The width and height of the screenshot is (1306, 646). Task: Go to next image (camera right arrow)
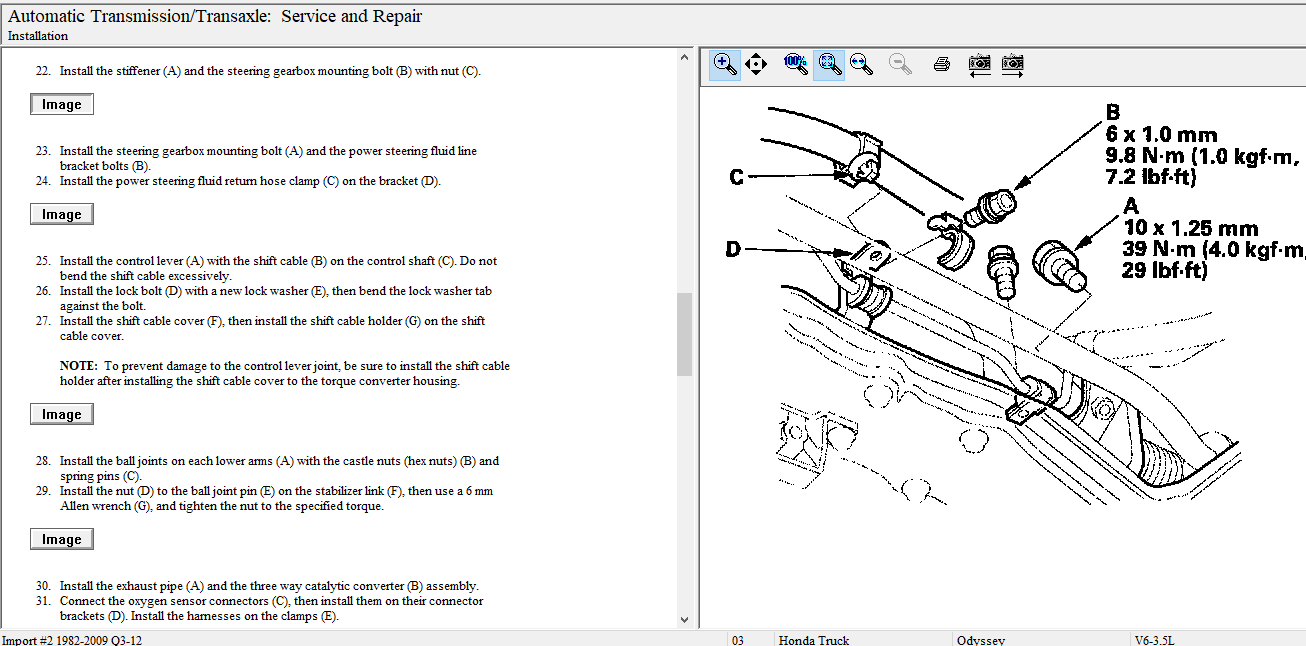[x=1013, y=65]
